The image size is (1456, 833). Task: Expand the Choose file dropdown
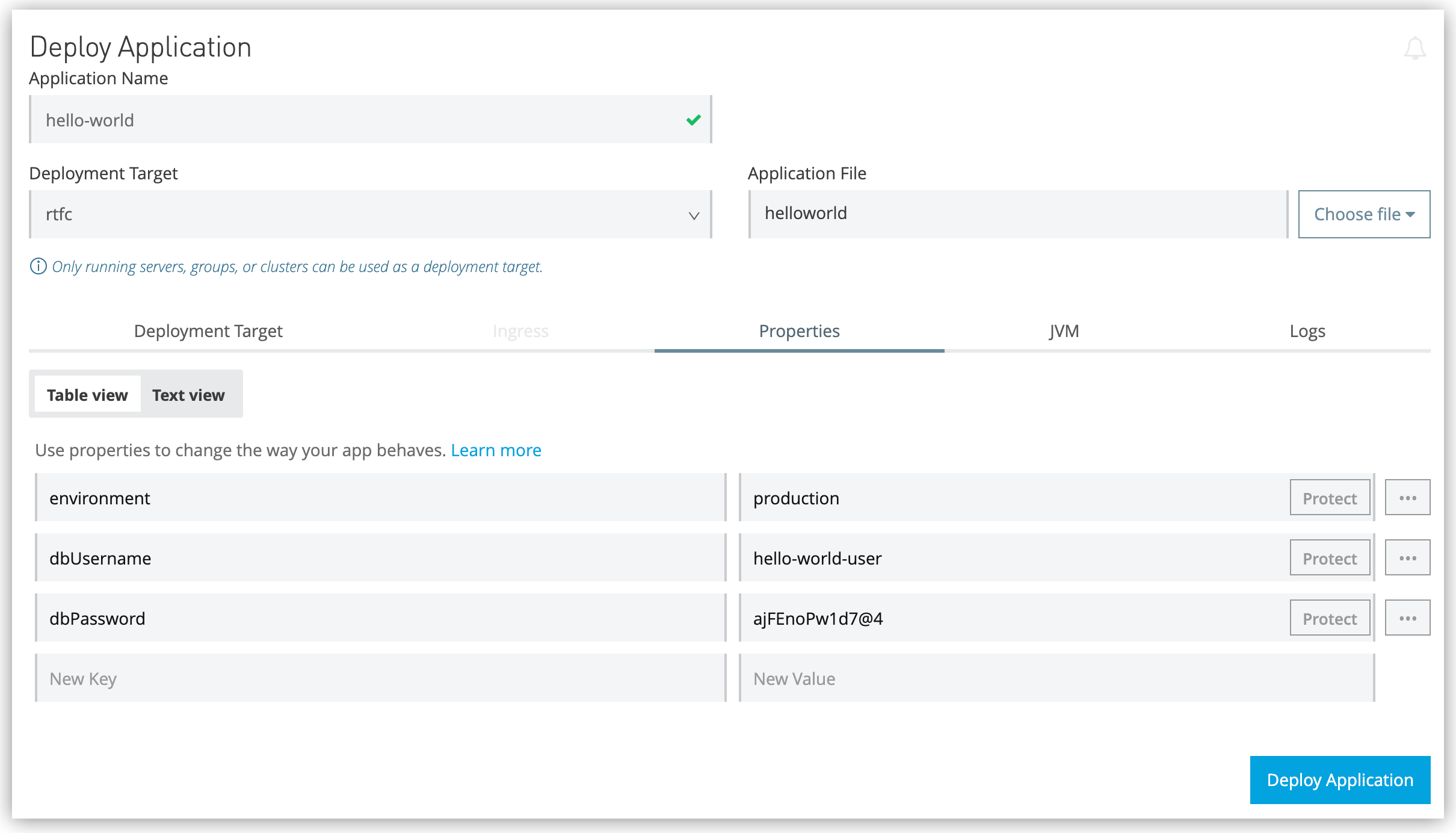1363,214
